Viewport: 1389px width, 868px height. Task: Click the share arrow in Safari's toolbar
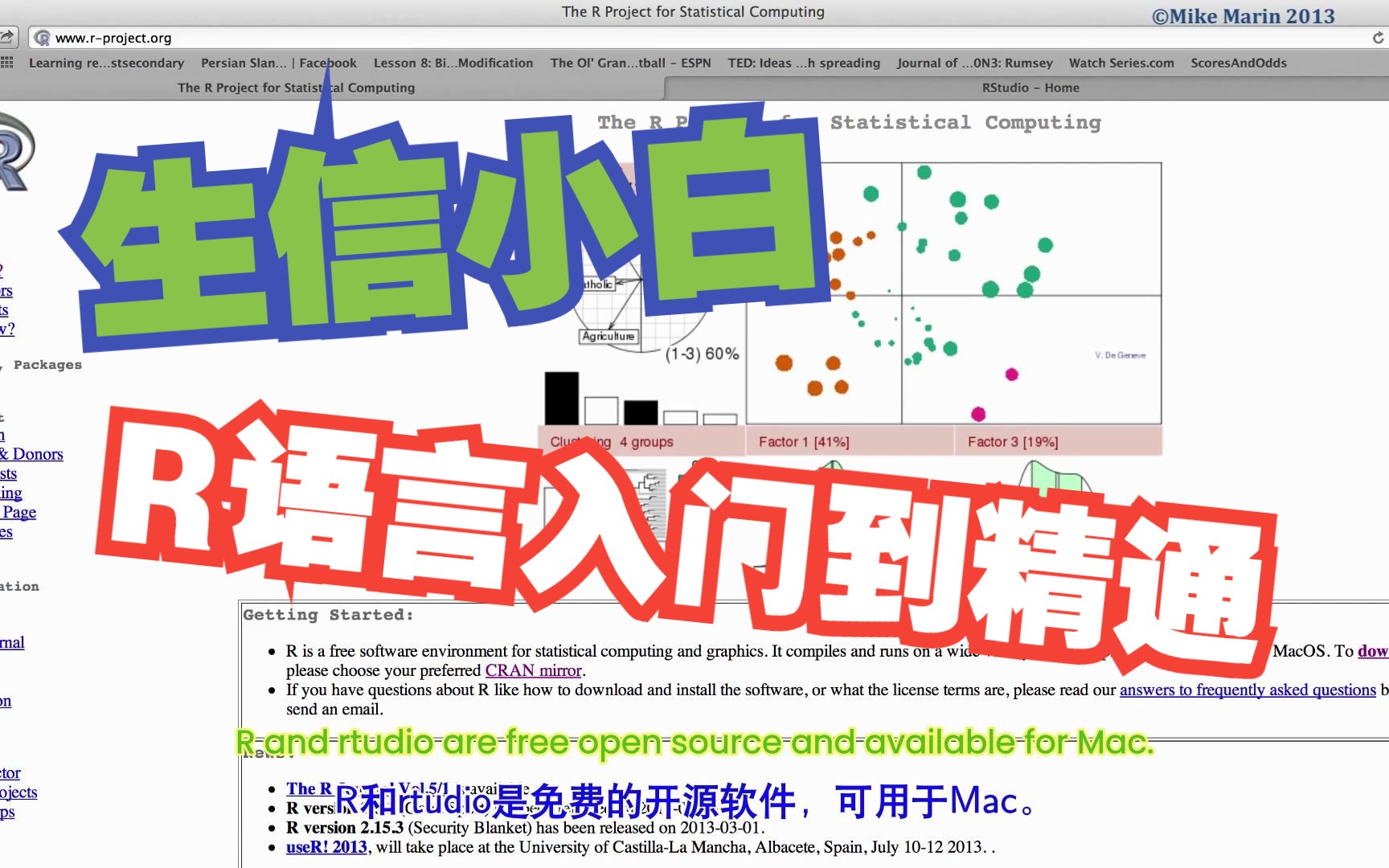(x=7, y=37)
